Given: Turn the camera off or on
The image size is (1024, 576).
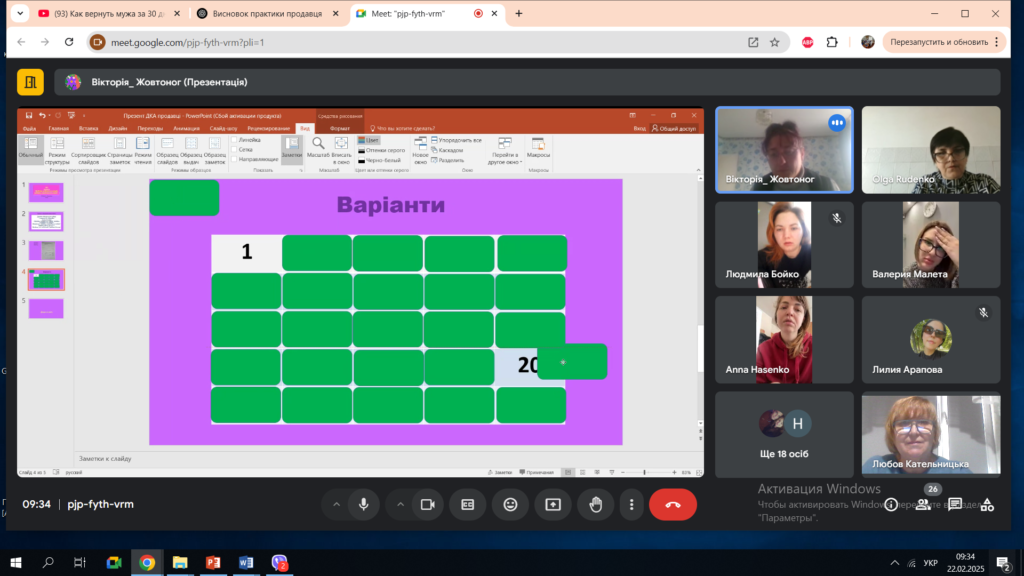Looking at the screenshot, I should pyautogui.click(x=426, y=505).
